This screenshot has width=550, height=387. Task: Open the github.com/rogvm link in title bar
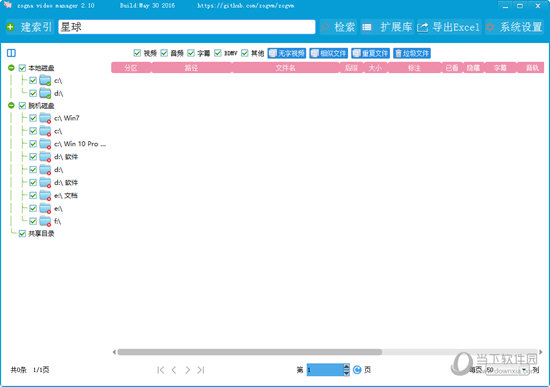click(246, 5)
